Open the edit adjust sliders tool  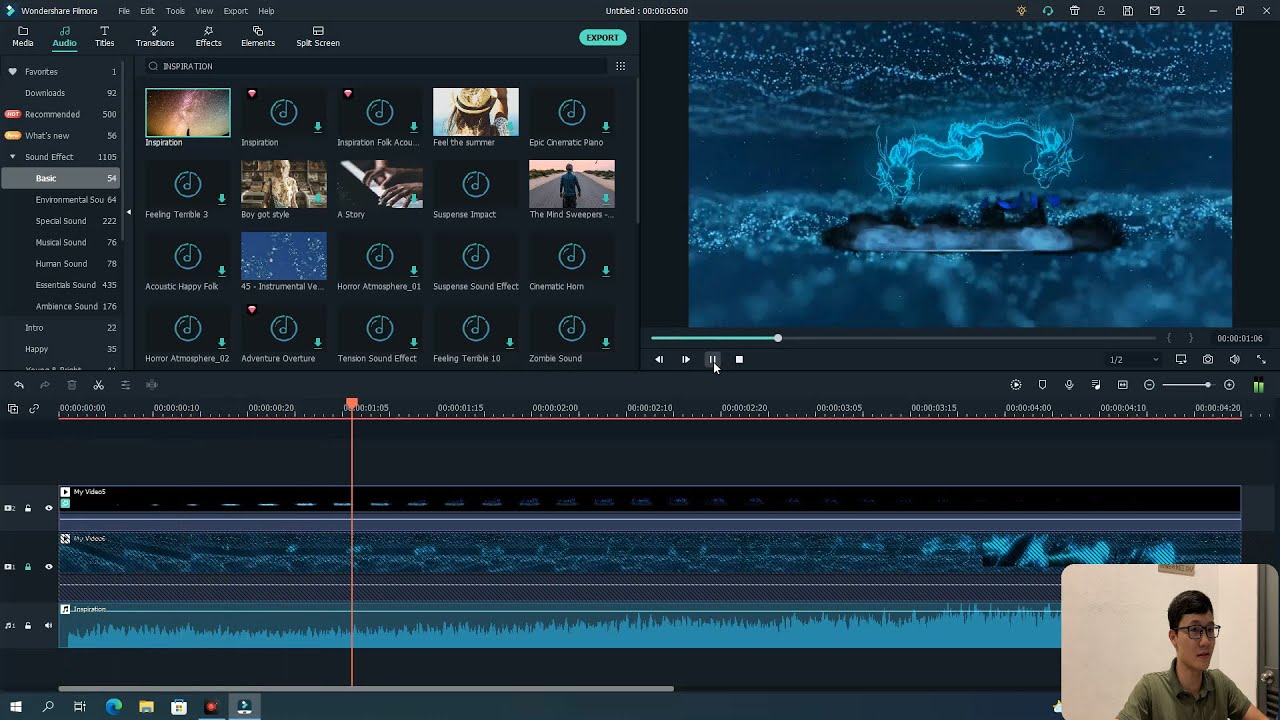[125, 385]
